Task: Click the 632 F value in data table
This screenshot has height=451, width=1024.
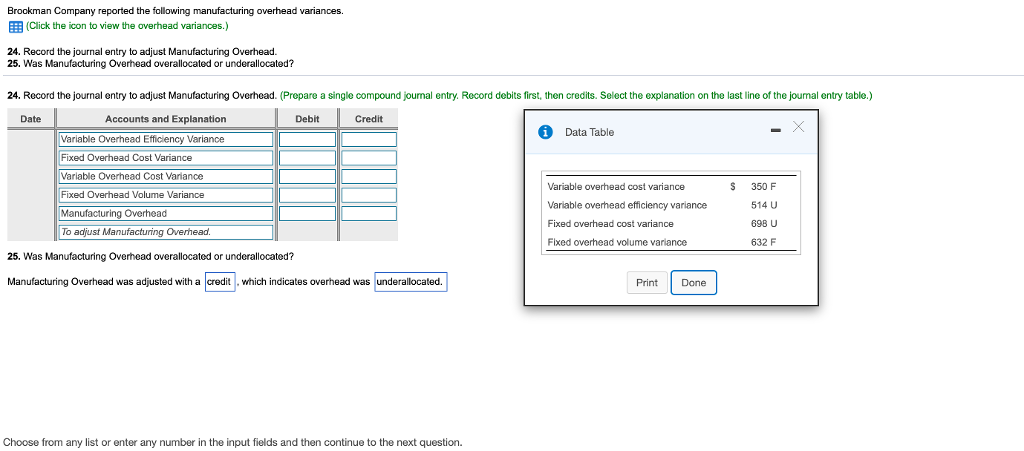Action: 763,242
